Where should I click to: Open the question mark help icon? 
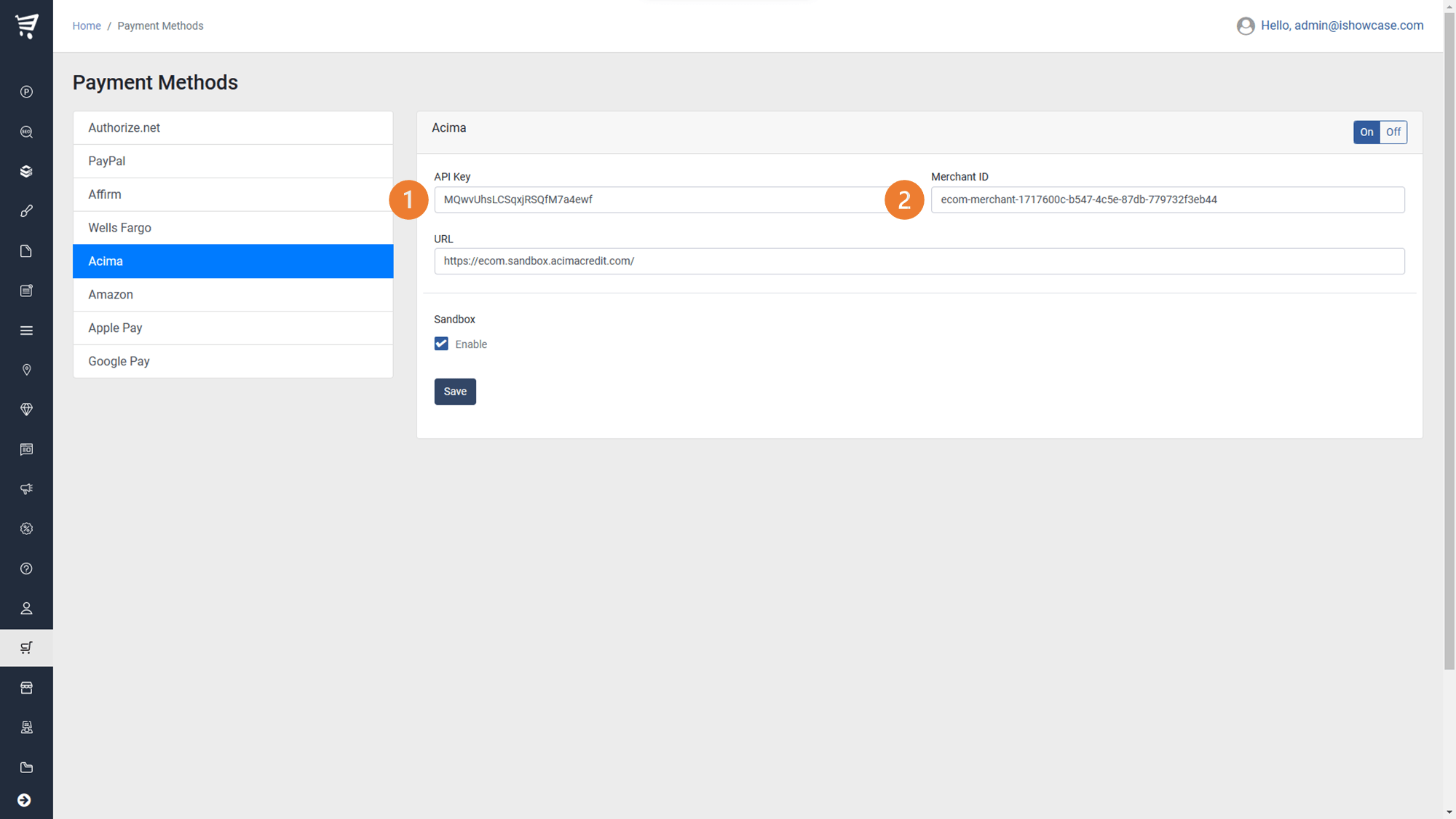pos(26,569)
